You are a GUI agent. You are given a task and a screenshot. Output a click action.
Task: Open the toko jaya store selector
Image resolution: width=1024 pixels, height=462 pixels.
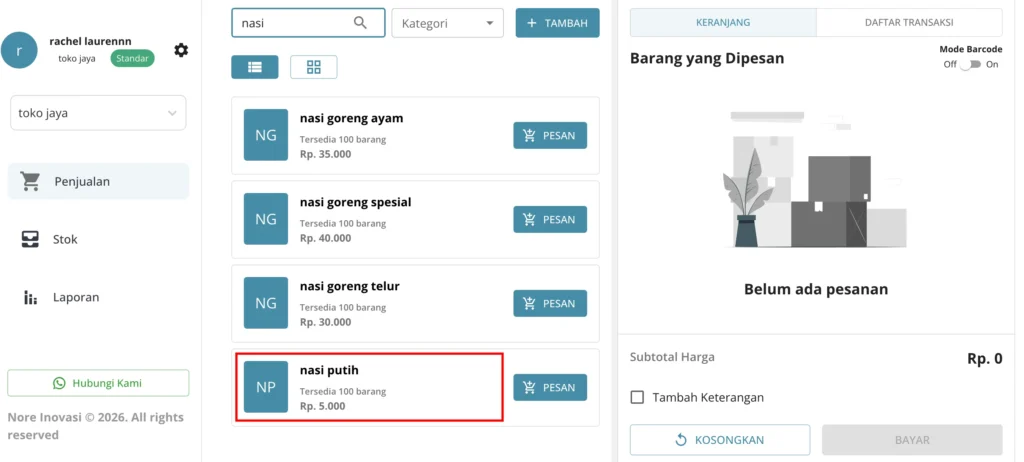pyautogui.click(x=98, y=113)
